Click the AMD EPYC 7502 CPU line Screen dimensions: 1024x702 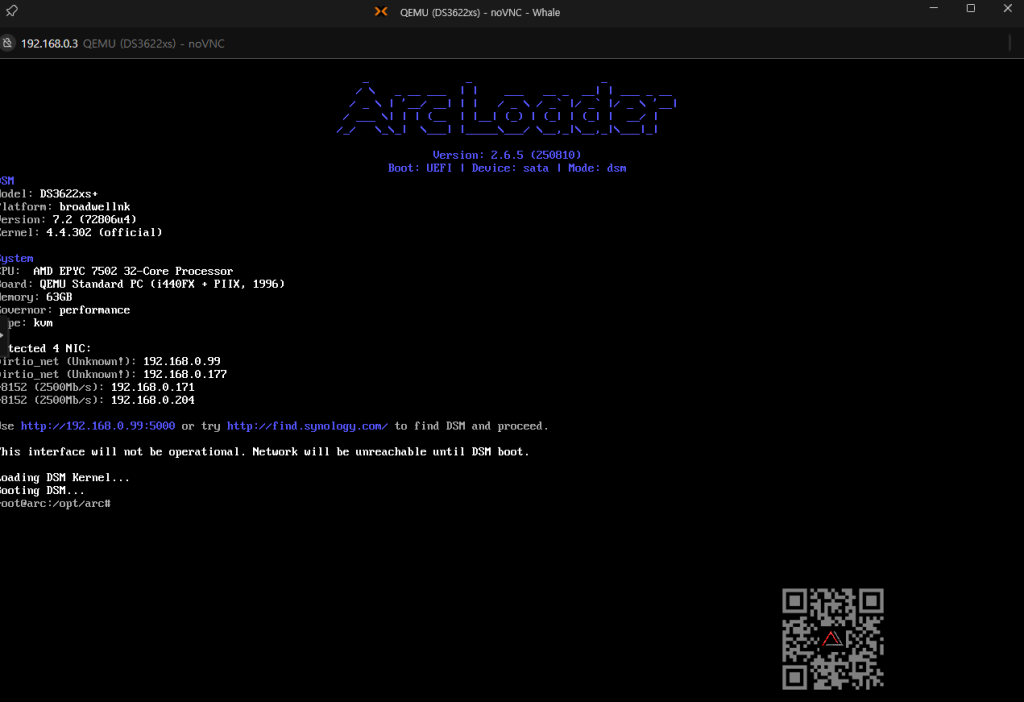point(116,271)
